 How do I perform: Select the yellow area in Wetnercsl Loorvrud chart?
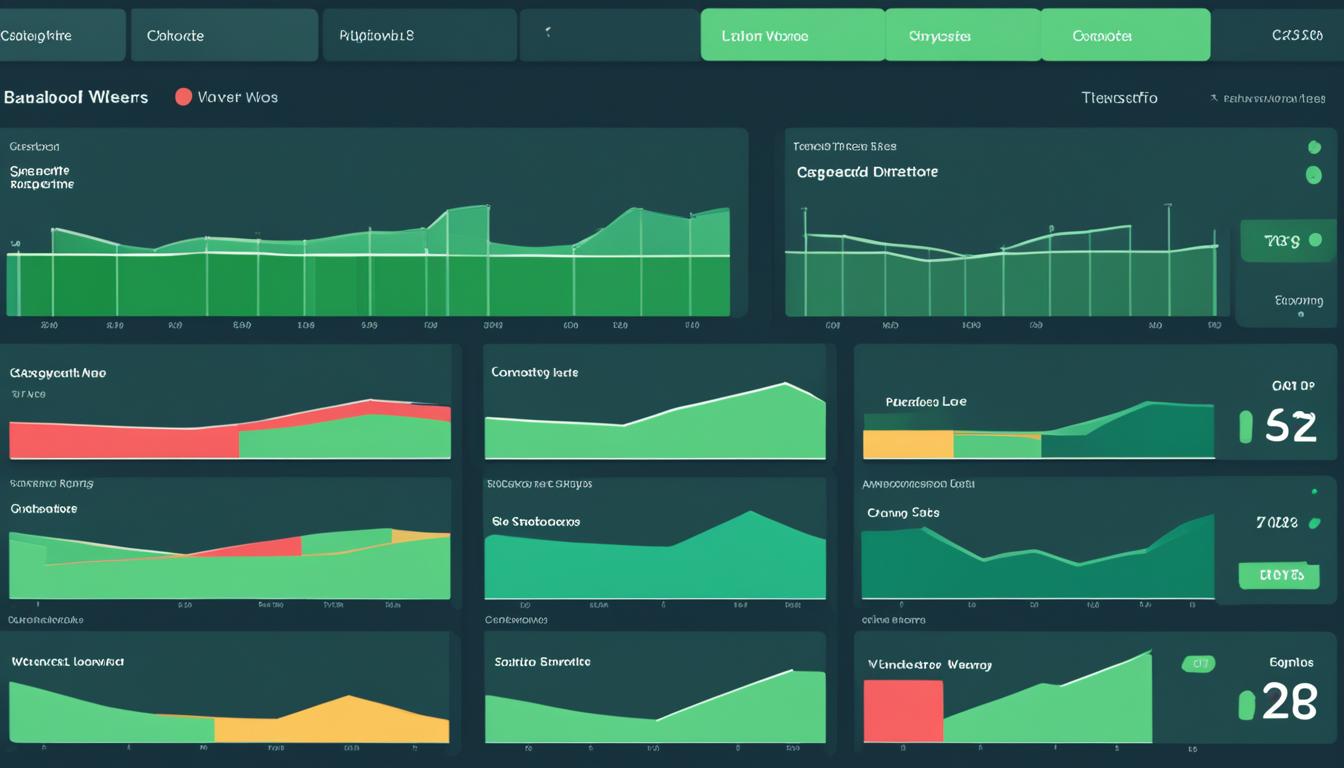coord(332,722)
